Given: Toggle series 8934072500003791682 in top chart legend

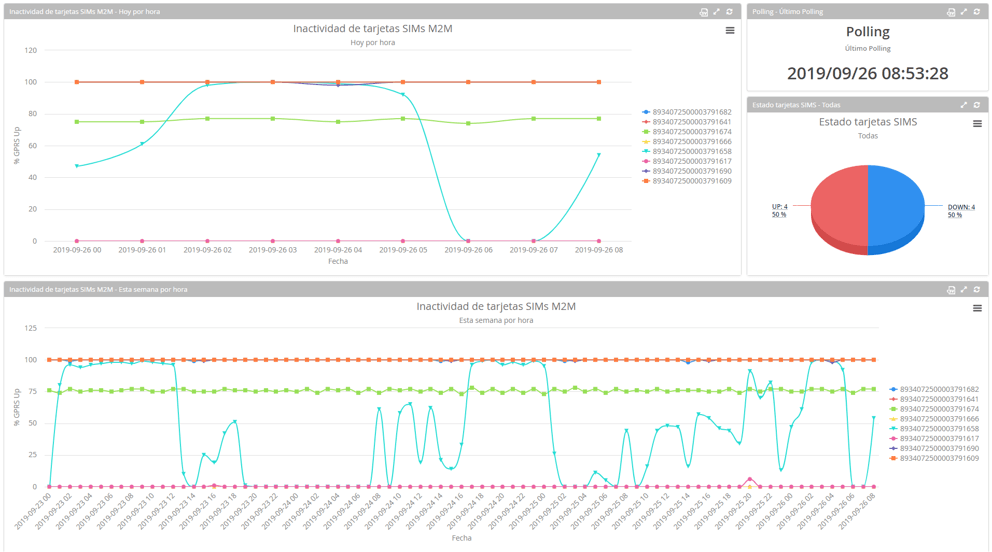Looking at the screenshot, I should point(691,112).
